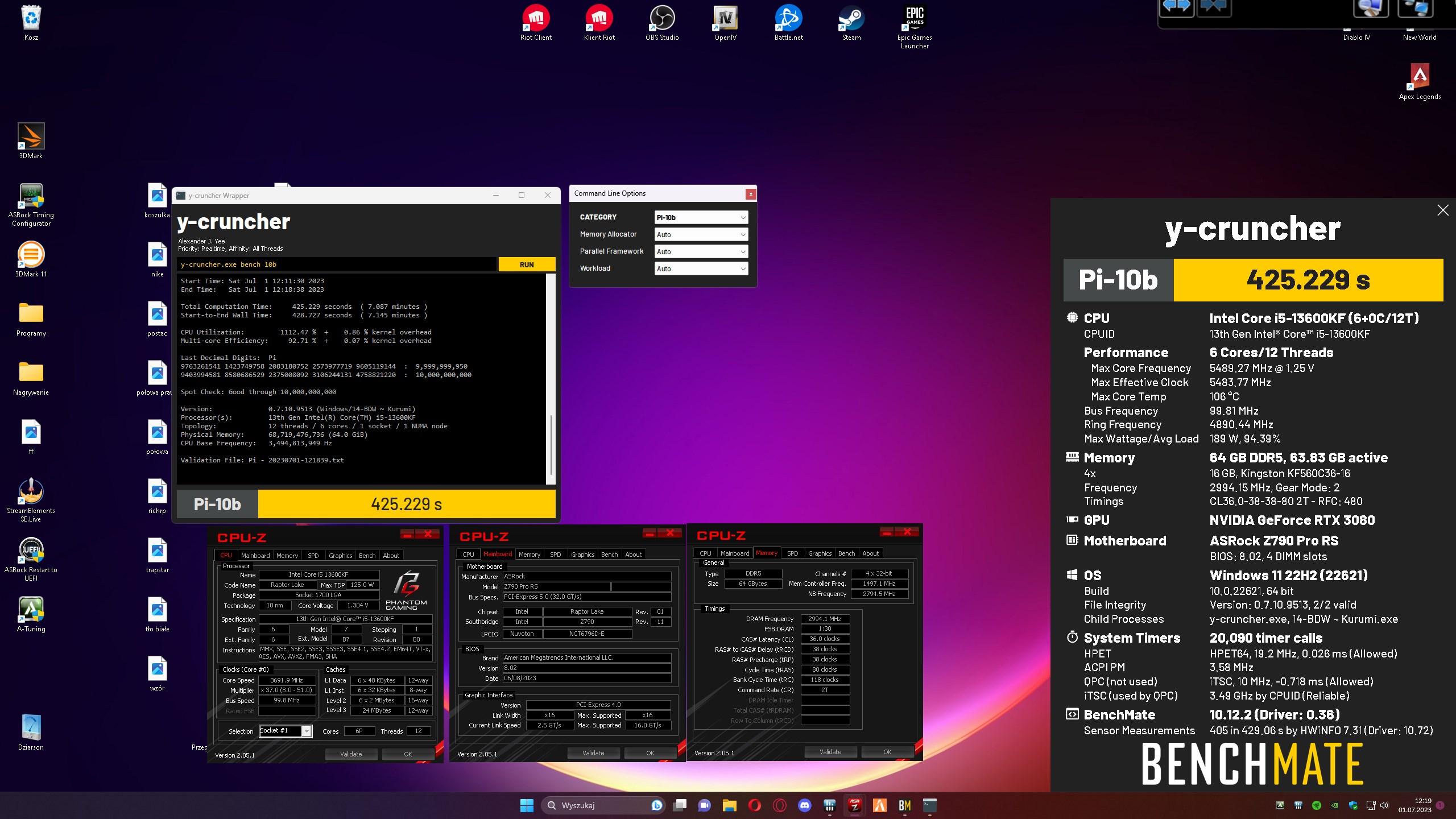Click OK in the right CPU-Z window
This screenshot has width=1456, height=819.
(887, 752)
